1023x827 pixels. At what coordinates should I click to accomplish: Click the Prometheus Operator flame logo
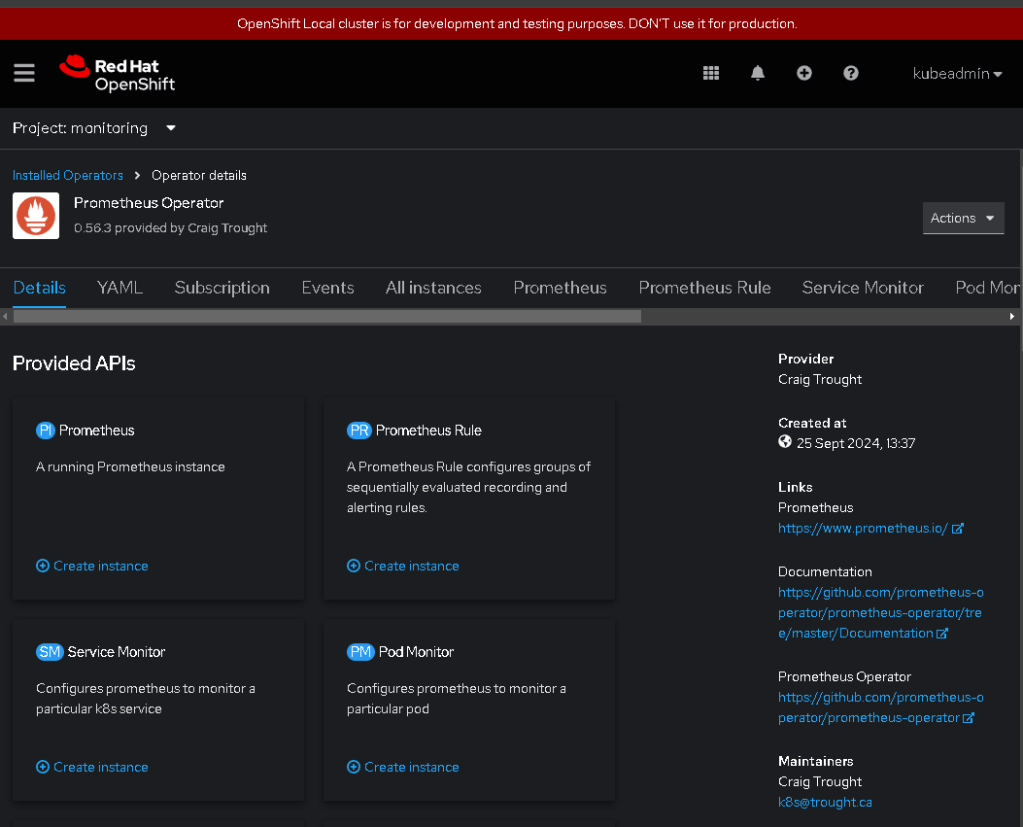coord(36,216)
